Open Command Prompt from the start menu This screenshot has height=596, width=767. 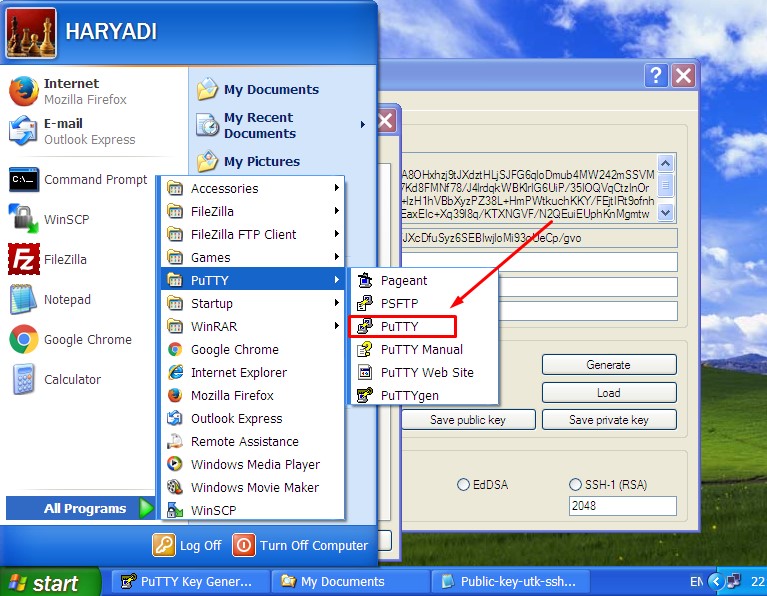pyautogui.click(x=95, y=179)
